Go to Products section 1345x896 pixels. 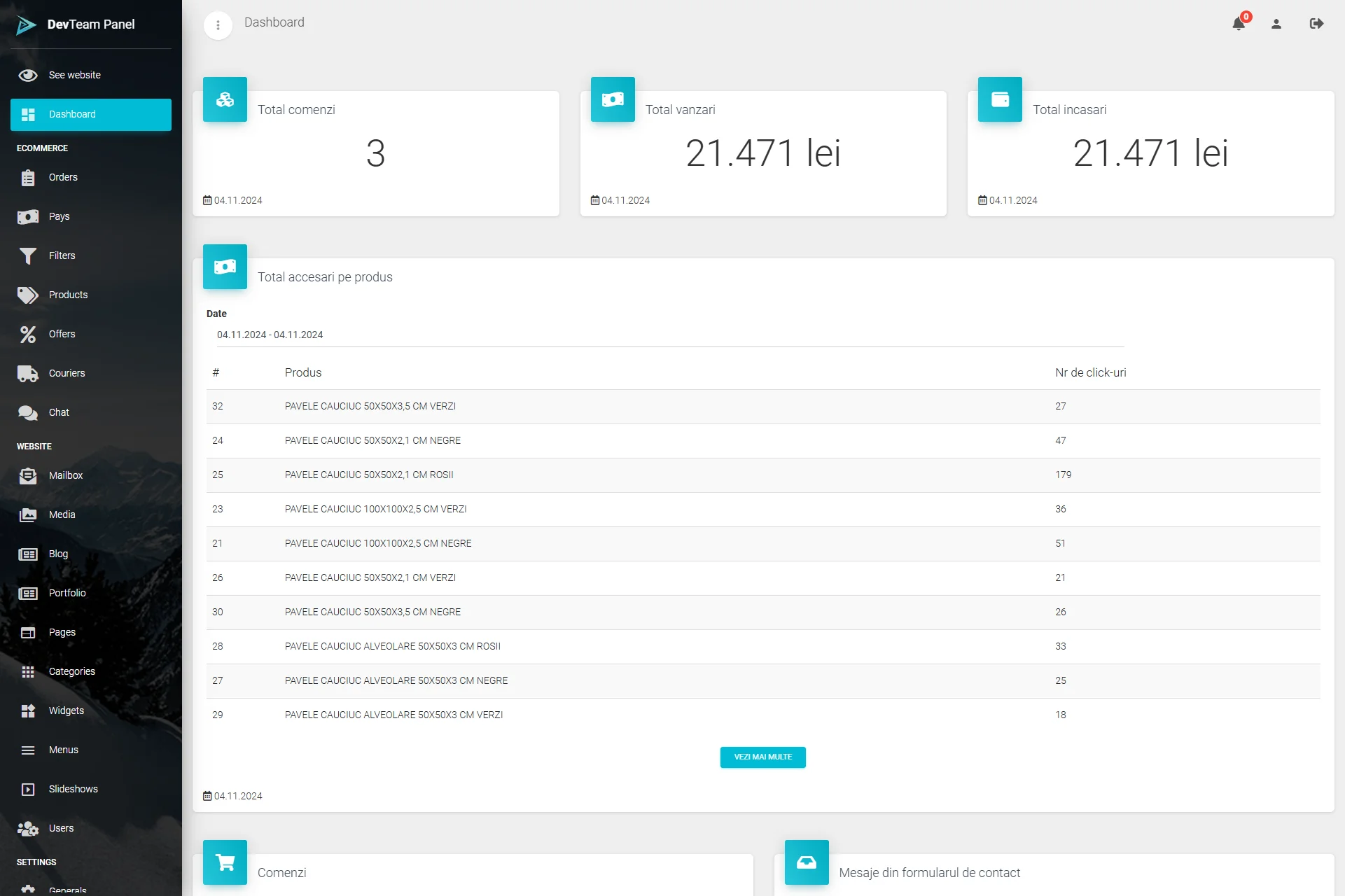coord(68,295)
